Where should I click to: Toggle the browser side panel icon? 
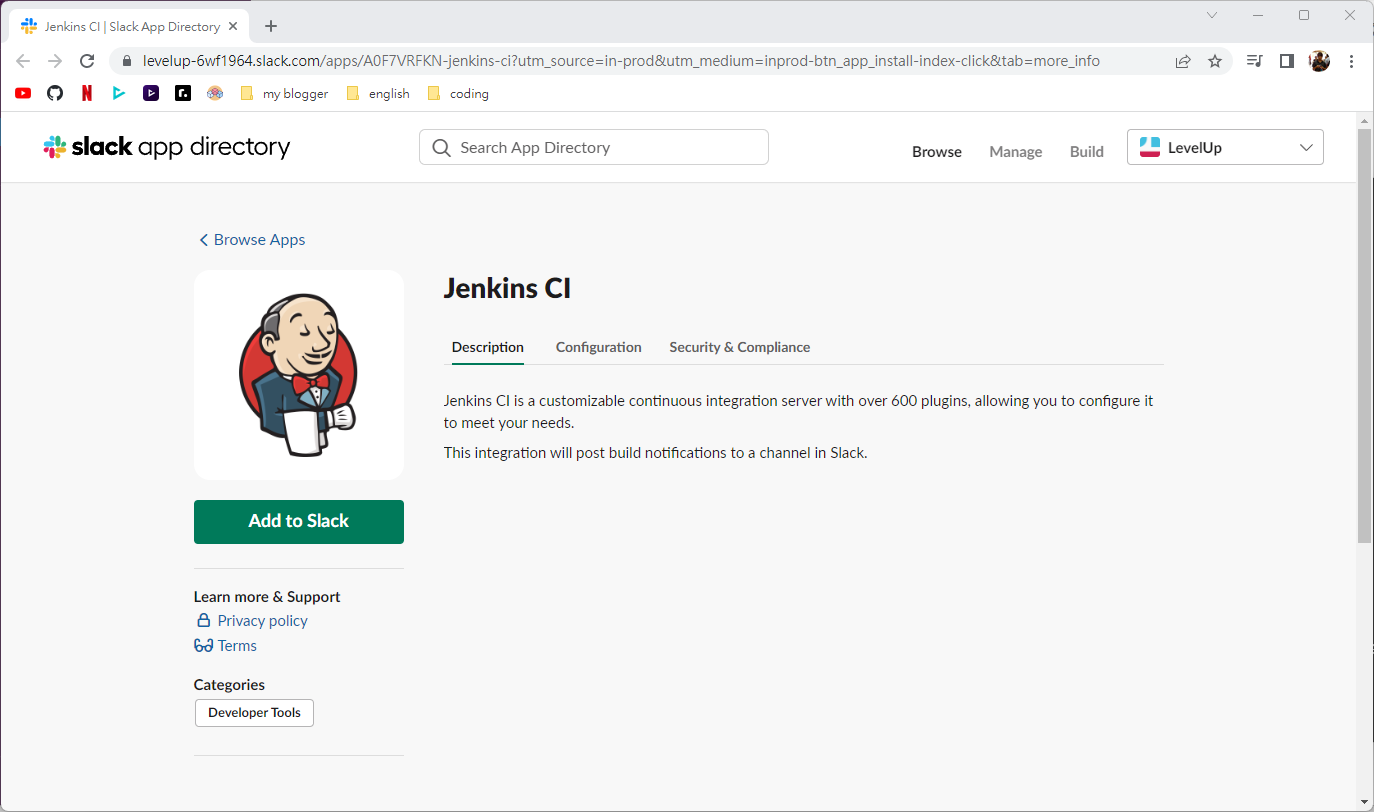pos(1287,61)
